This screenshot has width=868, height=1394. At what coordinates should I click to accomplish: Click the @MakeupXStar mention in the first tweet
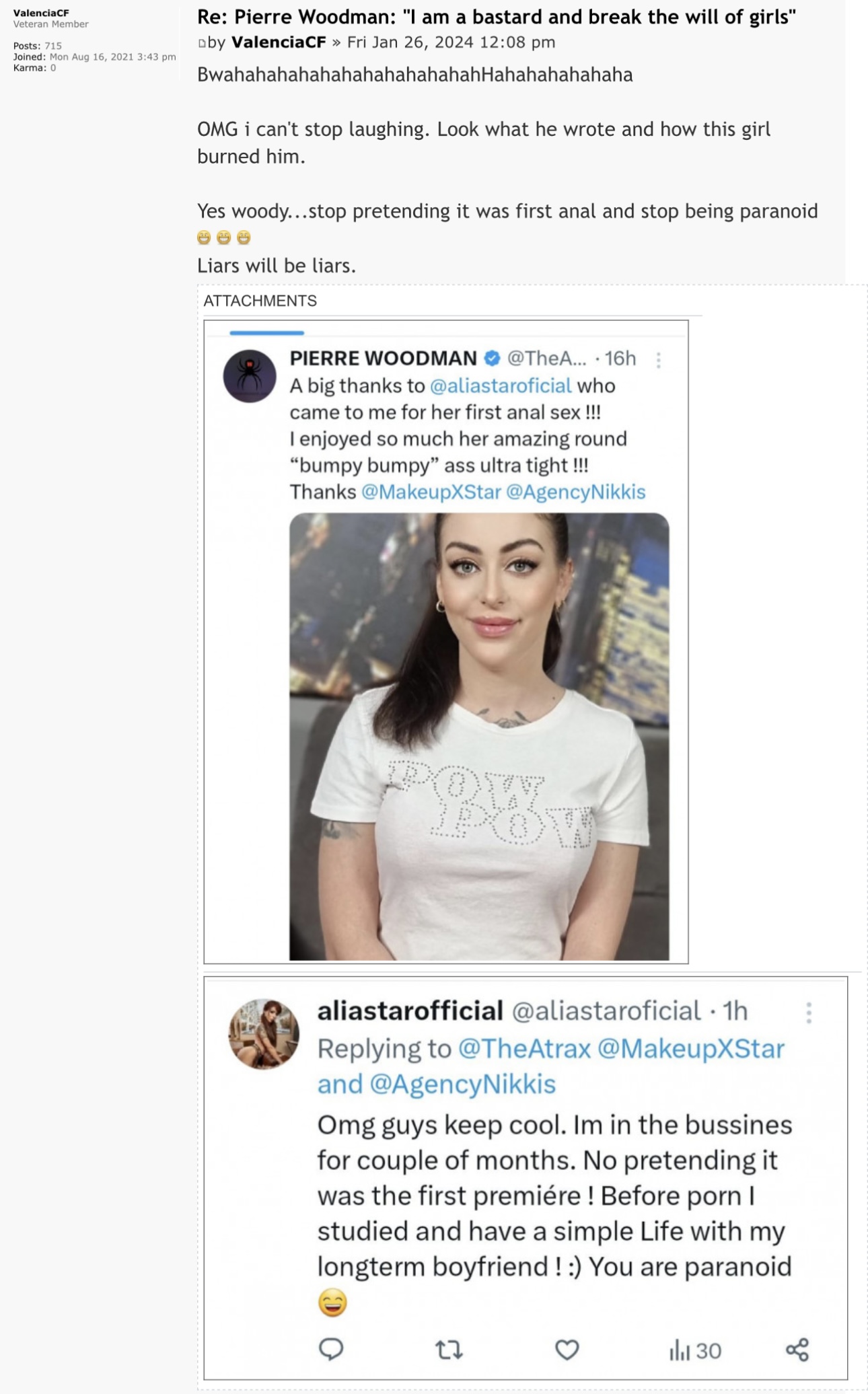pos(431,492)
